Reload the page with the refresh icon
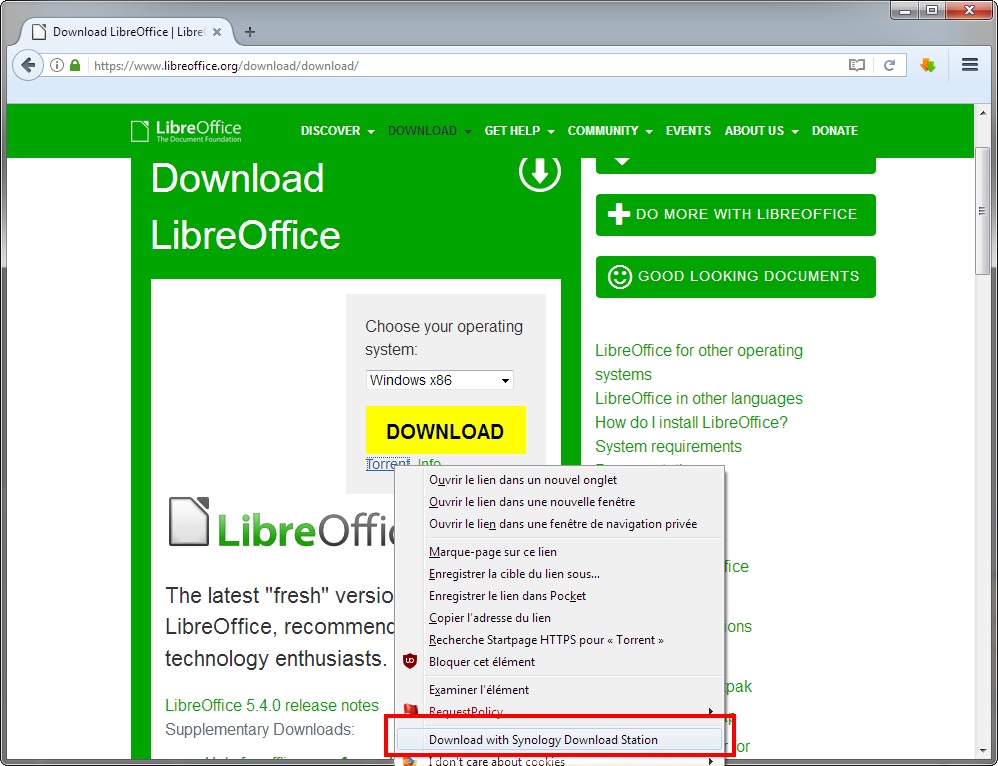The image size is (998, 766). coord(888,65)
